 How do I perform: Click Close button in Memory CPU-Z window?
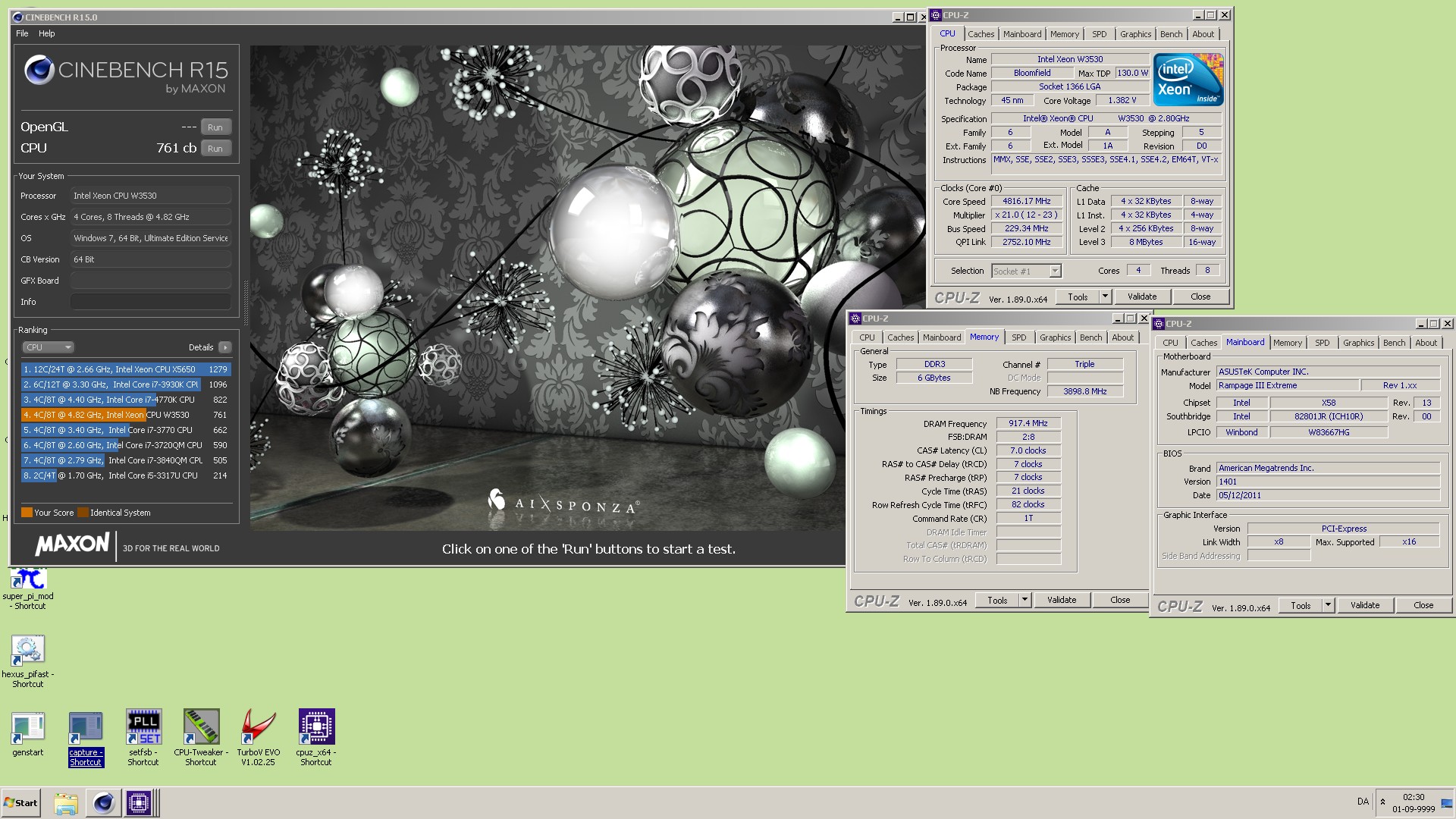point(1120,600)
